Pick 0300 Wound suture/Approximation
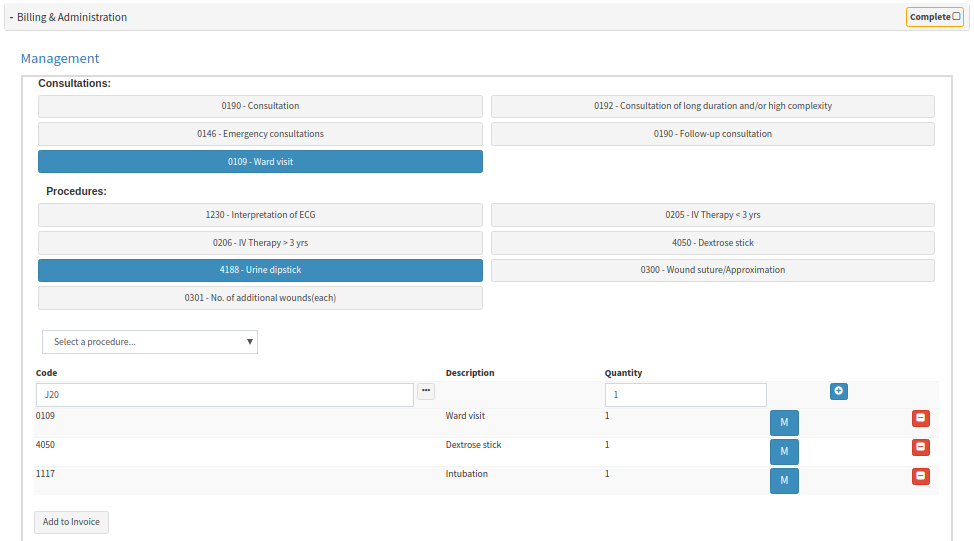The height and width of the screenshot is (541, 974). pyautogui.click(x=712, y=270)
